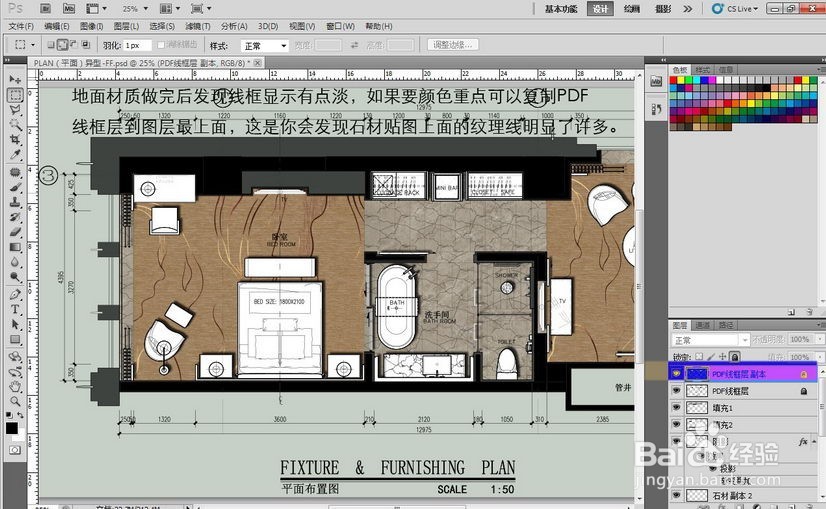Switch to the 路径 paths tab
826x509 pixels.
[725, 325]
